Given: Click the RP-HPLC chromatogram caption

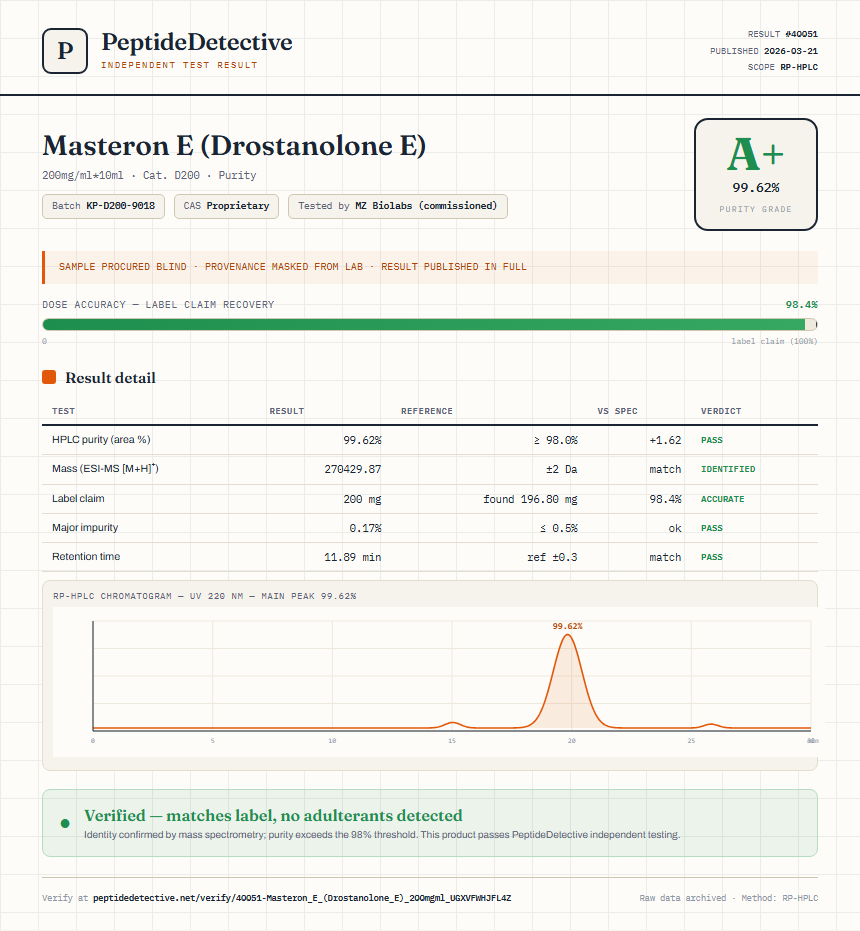Looking at the screenshot, I should tap(204, 596).
